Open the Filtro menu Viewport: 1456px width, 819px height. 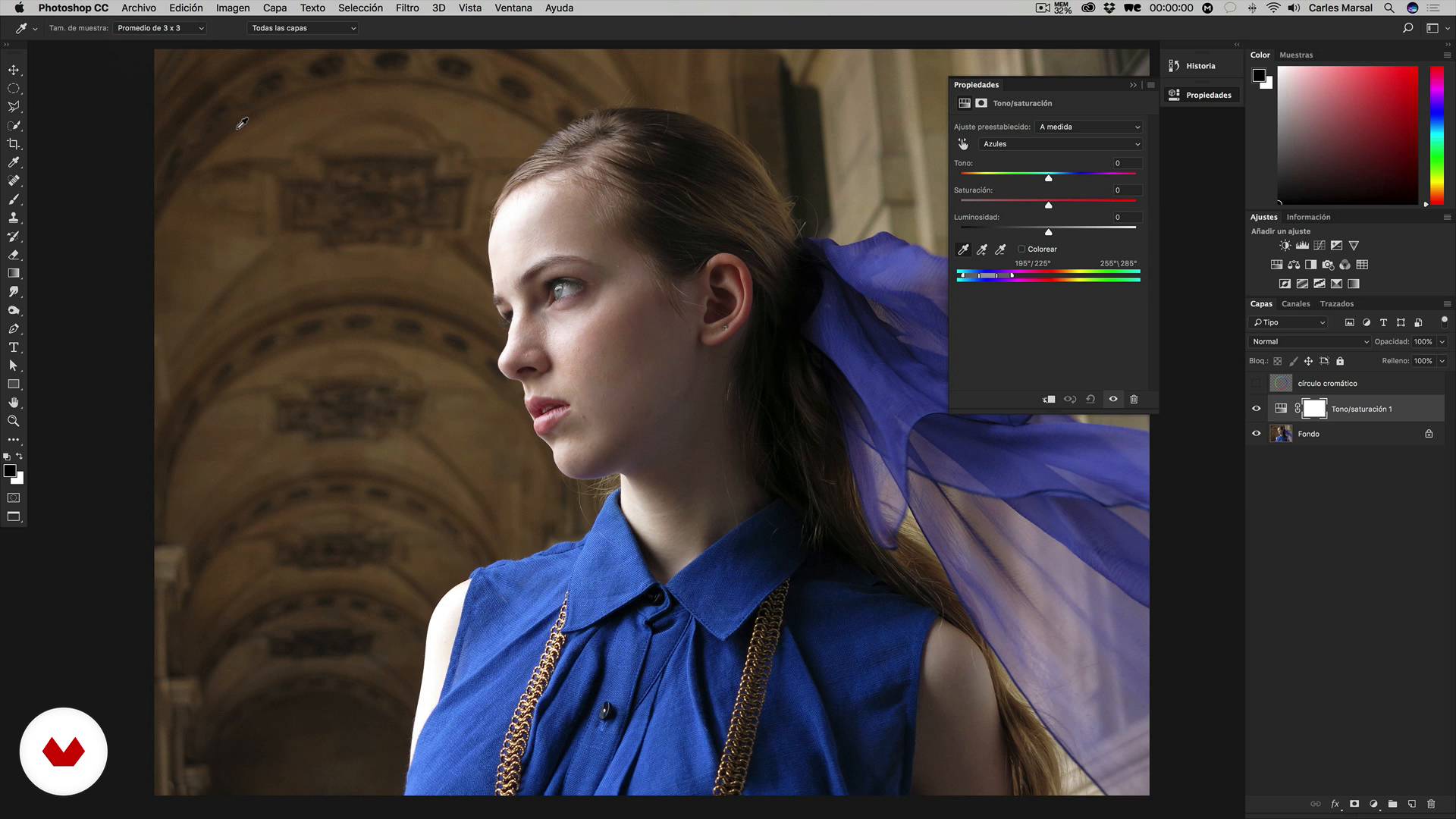pos(407,8)
